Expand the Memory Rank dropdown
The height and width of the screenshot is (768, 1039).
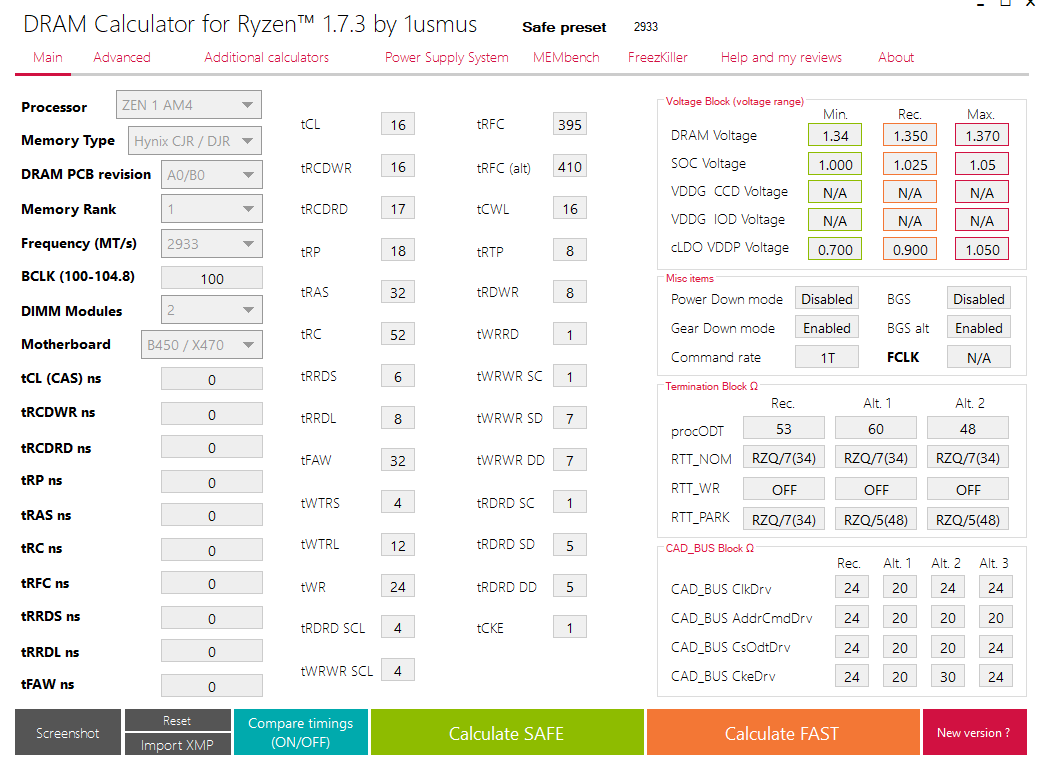point(211,209)
